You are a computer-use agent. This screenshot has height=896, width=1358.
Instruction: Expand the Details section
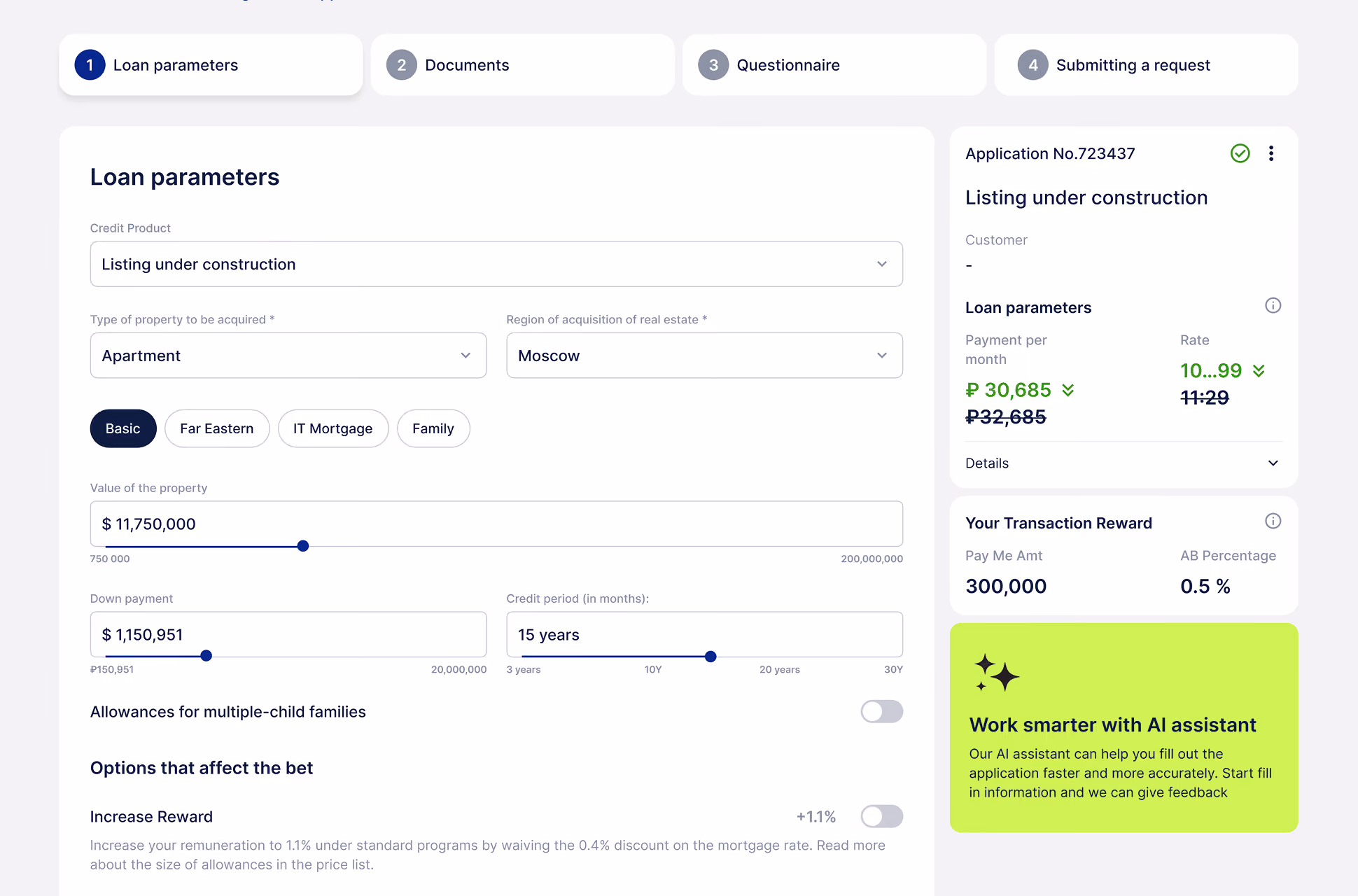[x=1123, y=463]
